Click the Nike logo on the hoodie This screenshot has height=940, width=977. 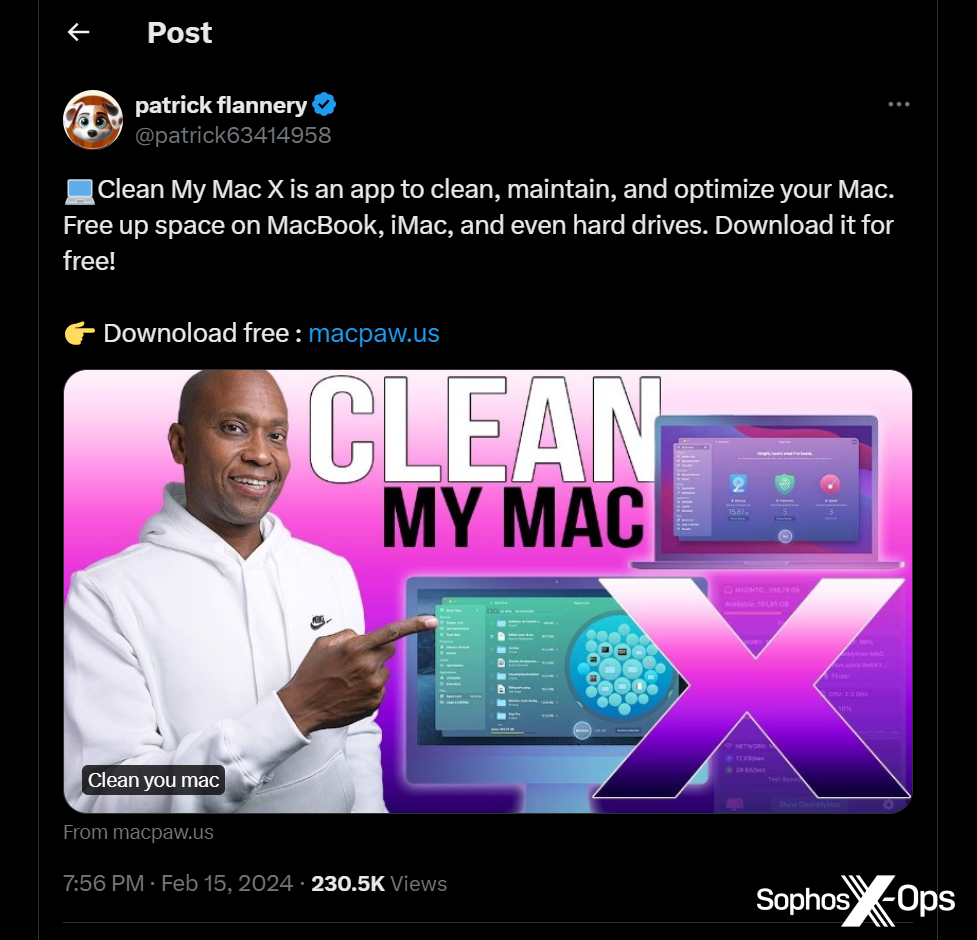[320, 622]
